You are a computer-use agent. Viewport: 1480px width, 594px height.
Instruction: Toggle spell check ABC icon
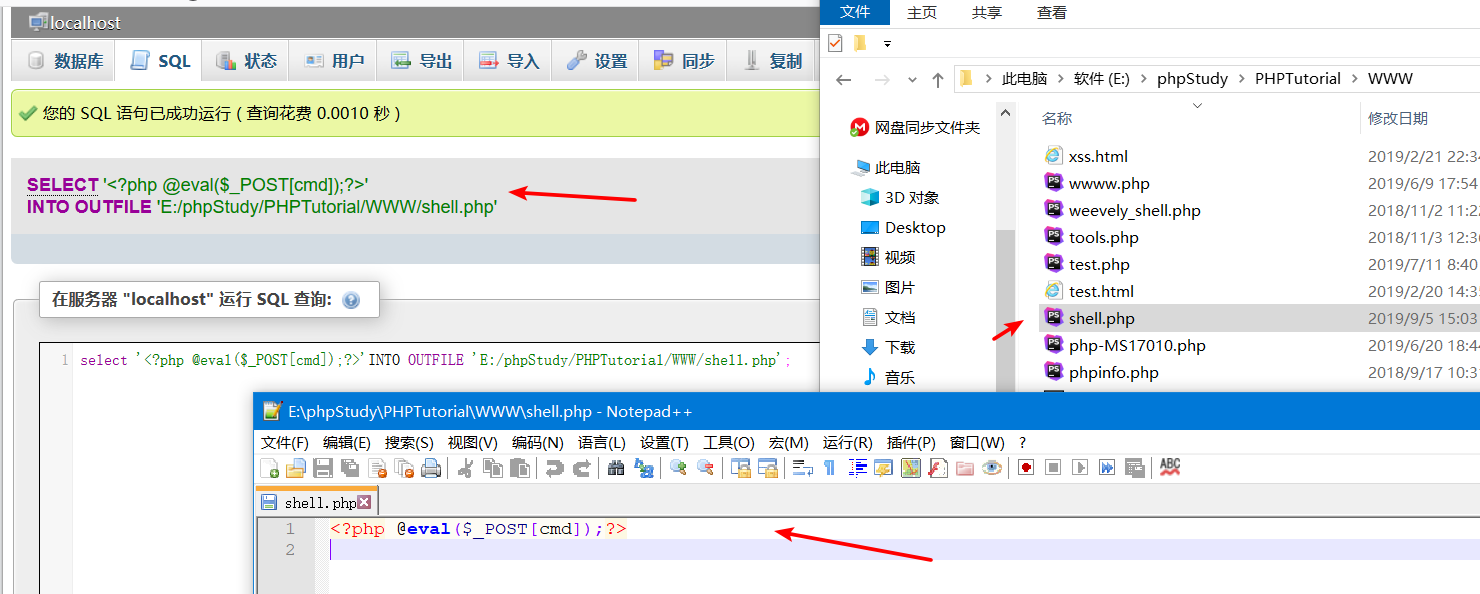point(1170,467)
